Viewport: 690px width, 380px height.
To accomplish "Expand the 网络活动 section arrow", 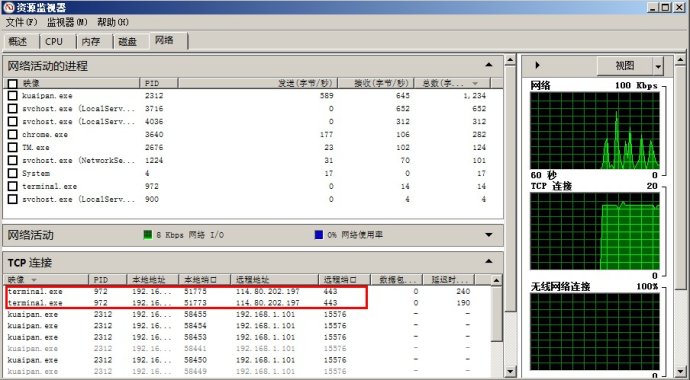I will tap(488, 235).
